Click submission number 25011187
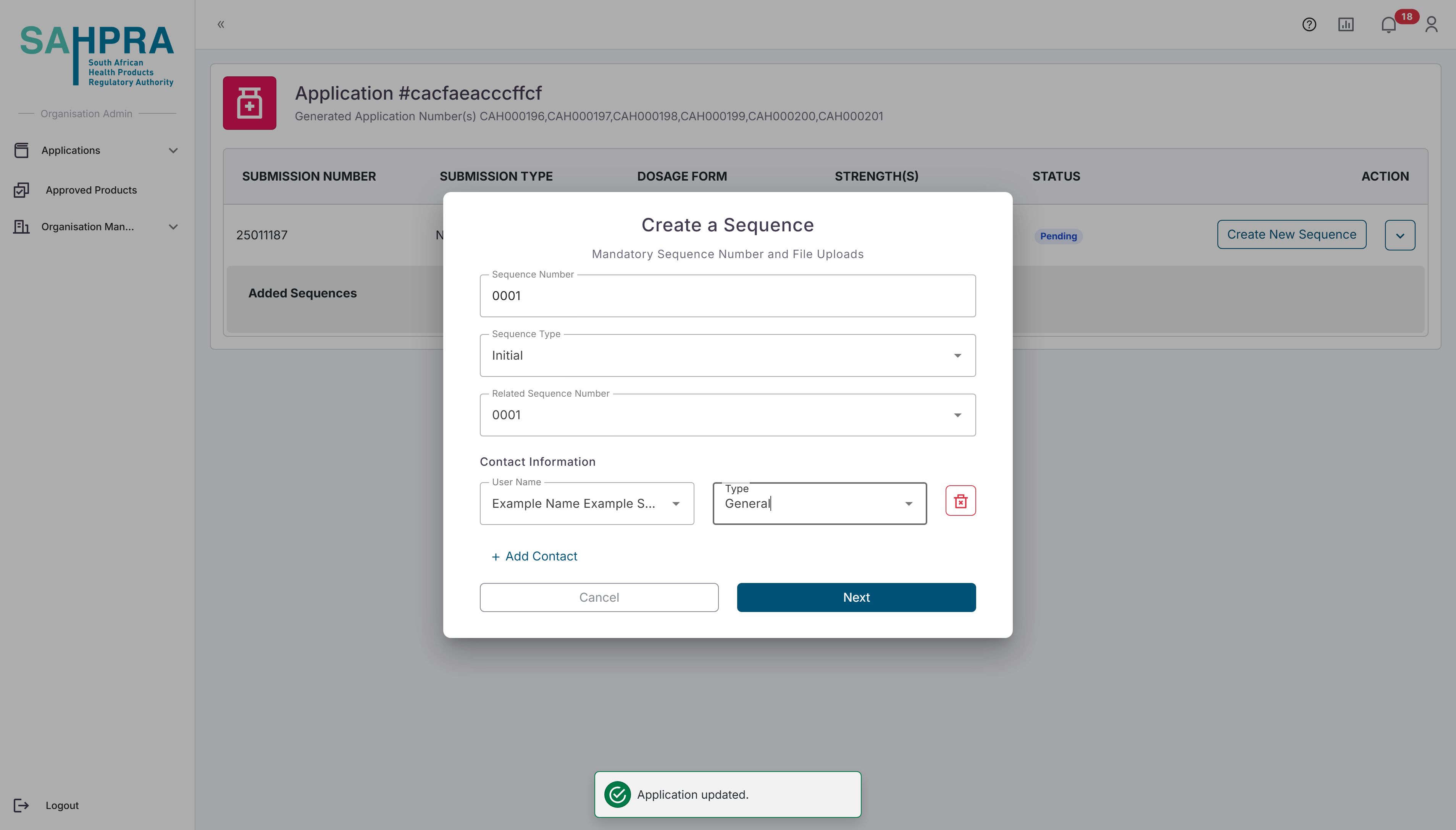1456x830 pixels. (x=262, y=235)
